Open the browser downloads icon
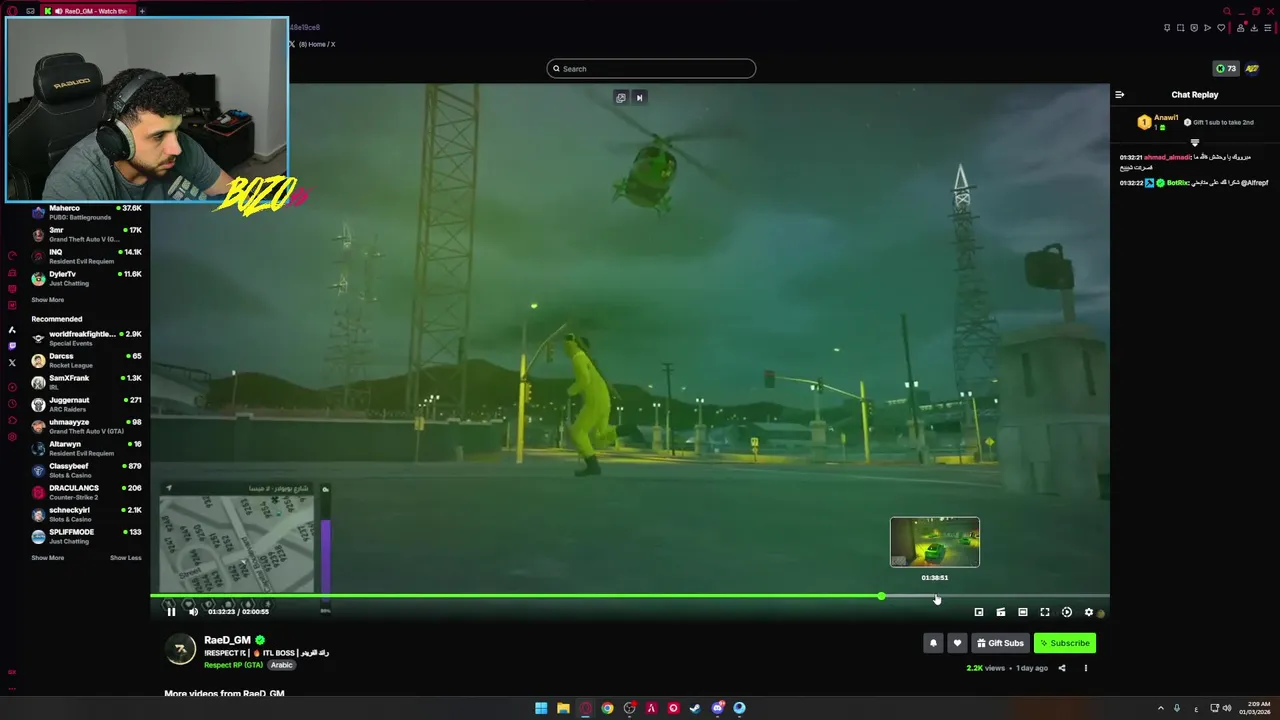The image size is (1280, 720). pos(1254,28)
